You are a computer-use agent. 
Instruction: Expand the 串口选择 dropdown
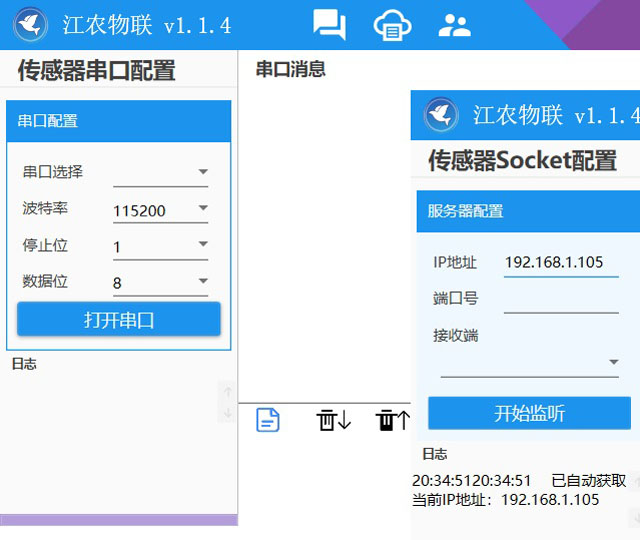pos(160,172)
